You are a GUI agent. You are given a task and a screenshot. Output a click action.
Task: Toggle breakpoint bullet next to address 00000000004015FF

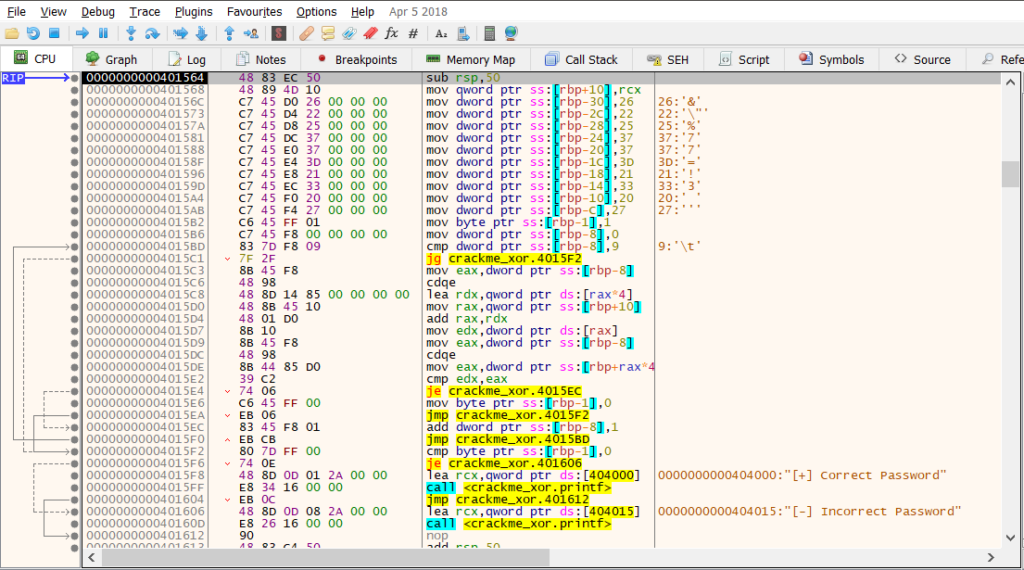75,486
